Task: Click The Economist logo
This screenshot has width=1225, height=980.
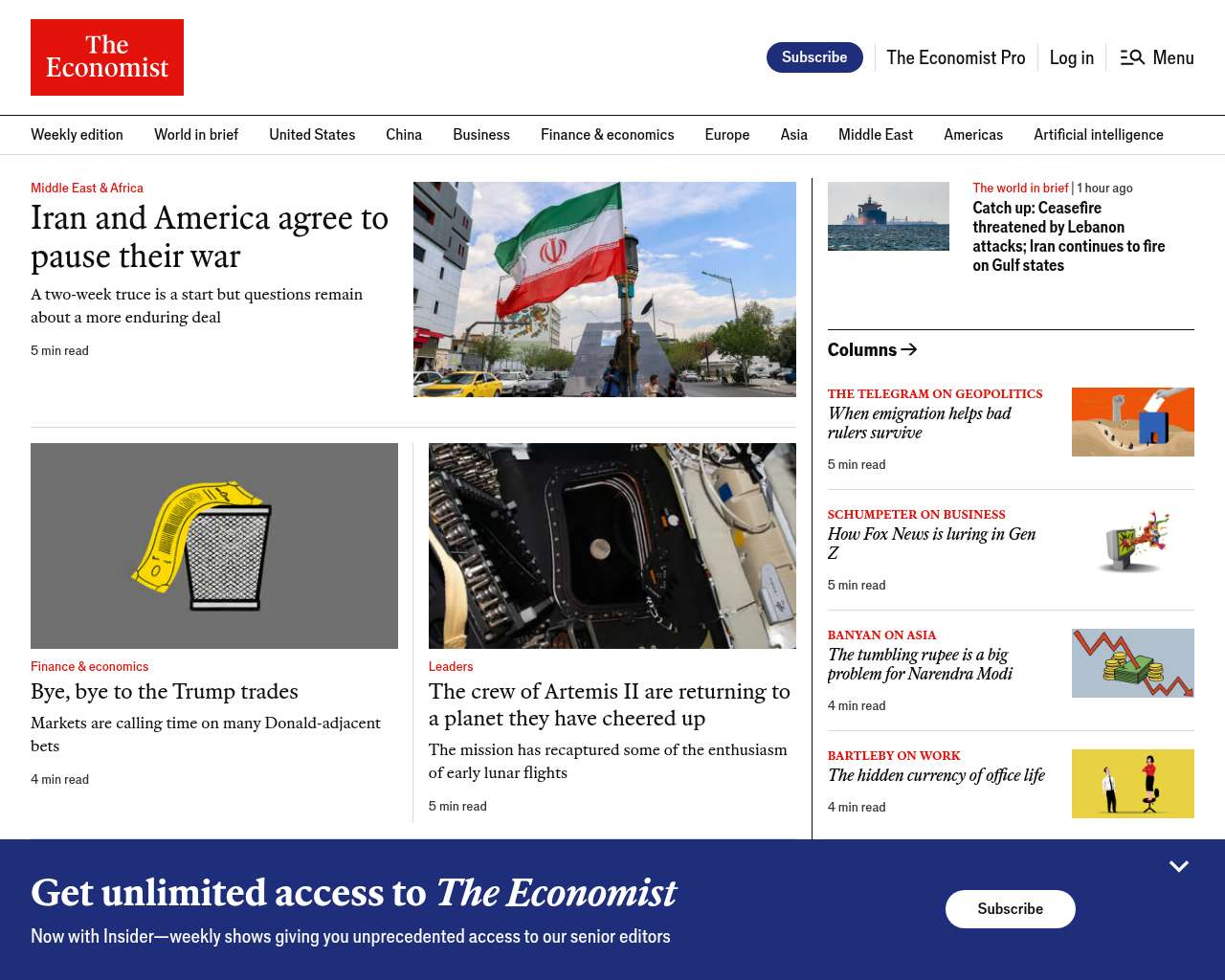Action: pos(107,57)
